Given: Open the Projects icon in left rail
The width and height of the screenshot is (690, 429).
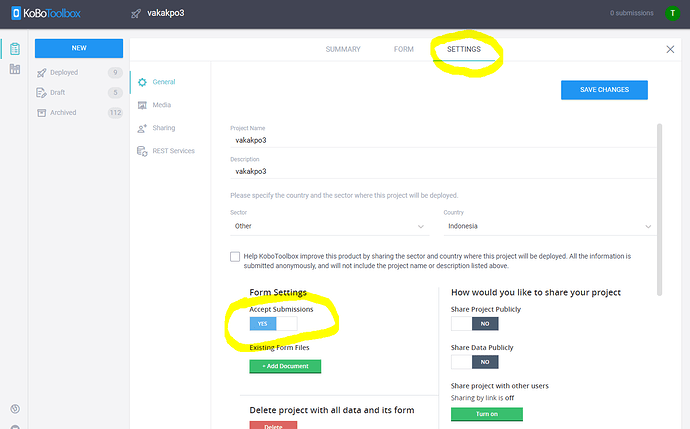Looking at the screenshot, I should coord(15,49).
